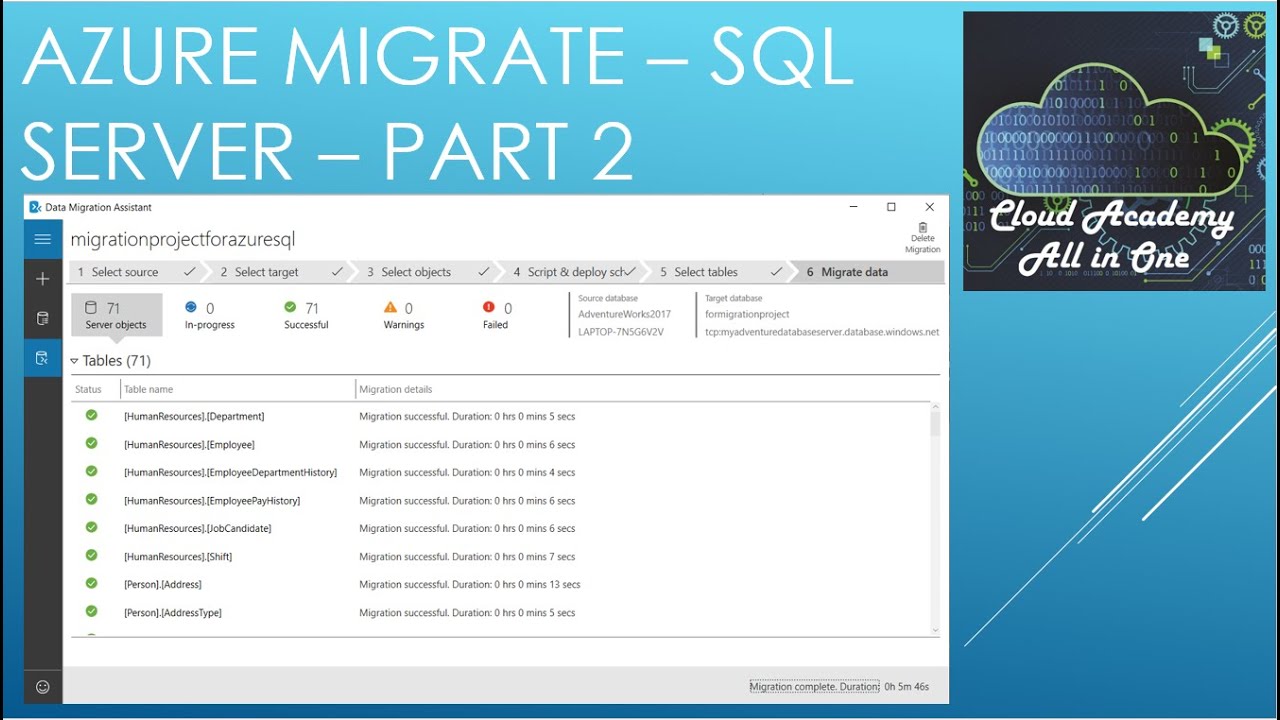Screen dimensions: 1280x720
Task: Click migration details showing 4 secs duration
Action: click(467, 472)
